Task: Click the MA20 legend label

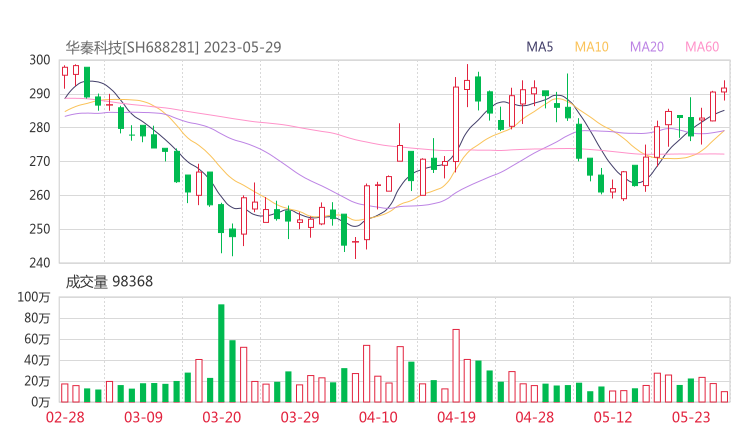Action: tap(647, 47)
